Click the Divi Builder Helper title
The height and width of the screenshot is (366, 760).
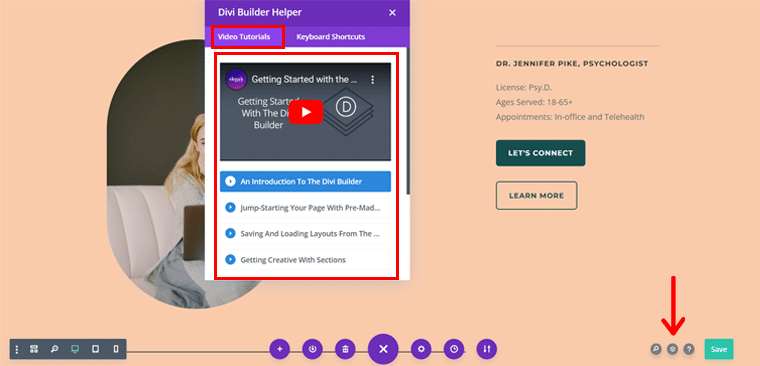pyautogui.click(x=260, y=13)
